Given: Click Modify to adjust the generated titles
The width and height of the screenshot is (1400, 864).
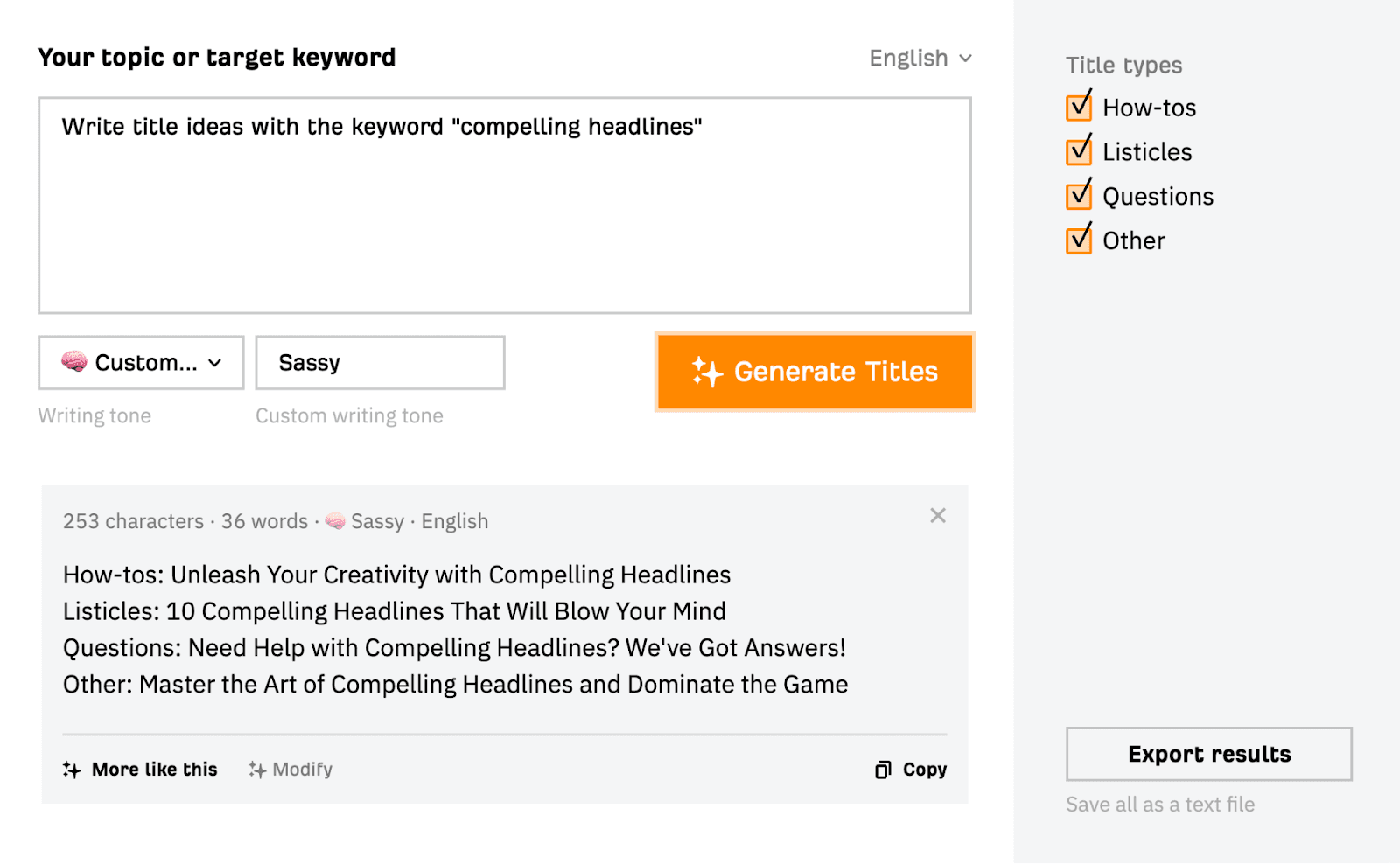Looking at the screenshot, I should pyautogui.click(x=301, y=769).
